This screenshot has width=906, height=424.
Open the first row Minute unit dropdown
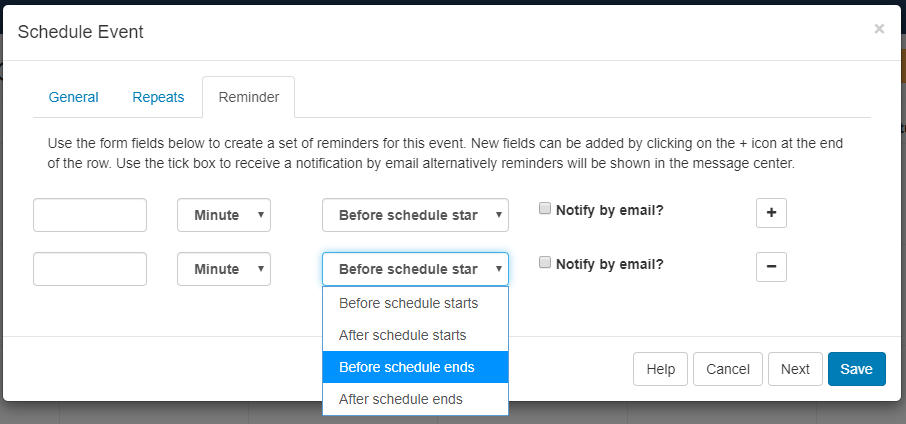click(224, 215)
